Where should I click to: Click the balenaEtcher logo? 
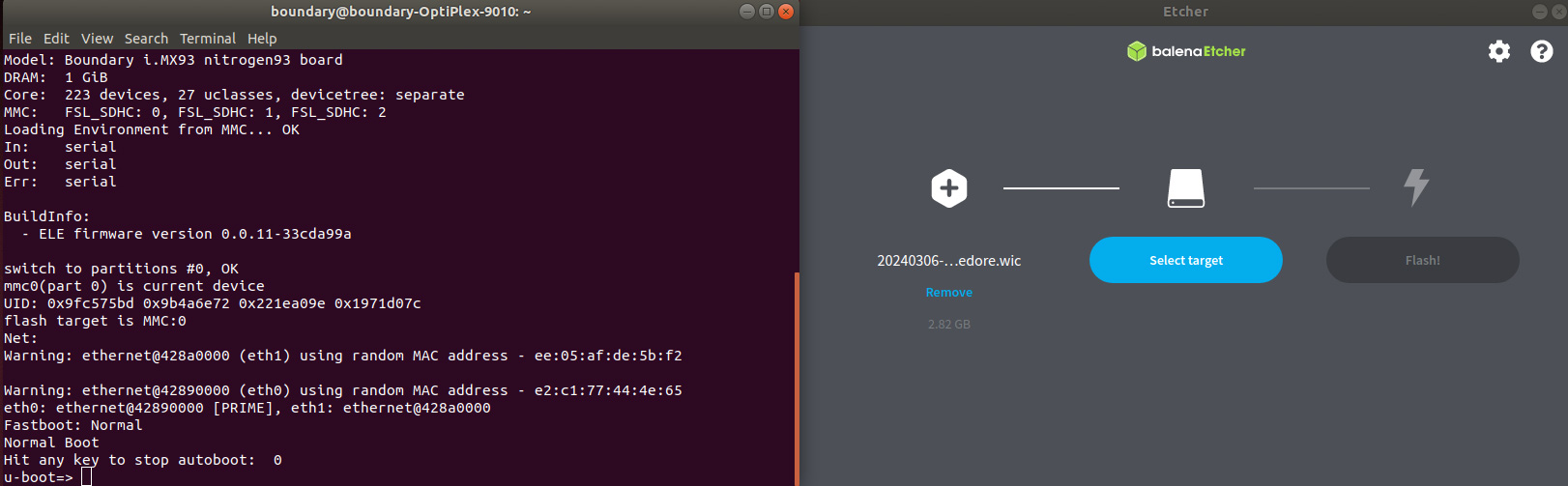click(x=1186, y=51)
